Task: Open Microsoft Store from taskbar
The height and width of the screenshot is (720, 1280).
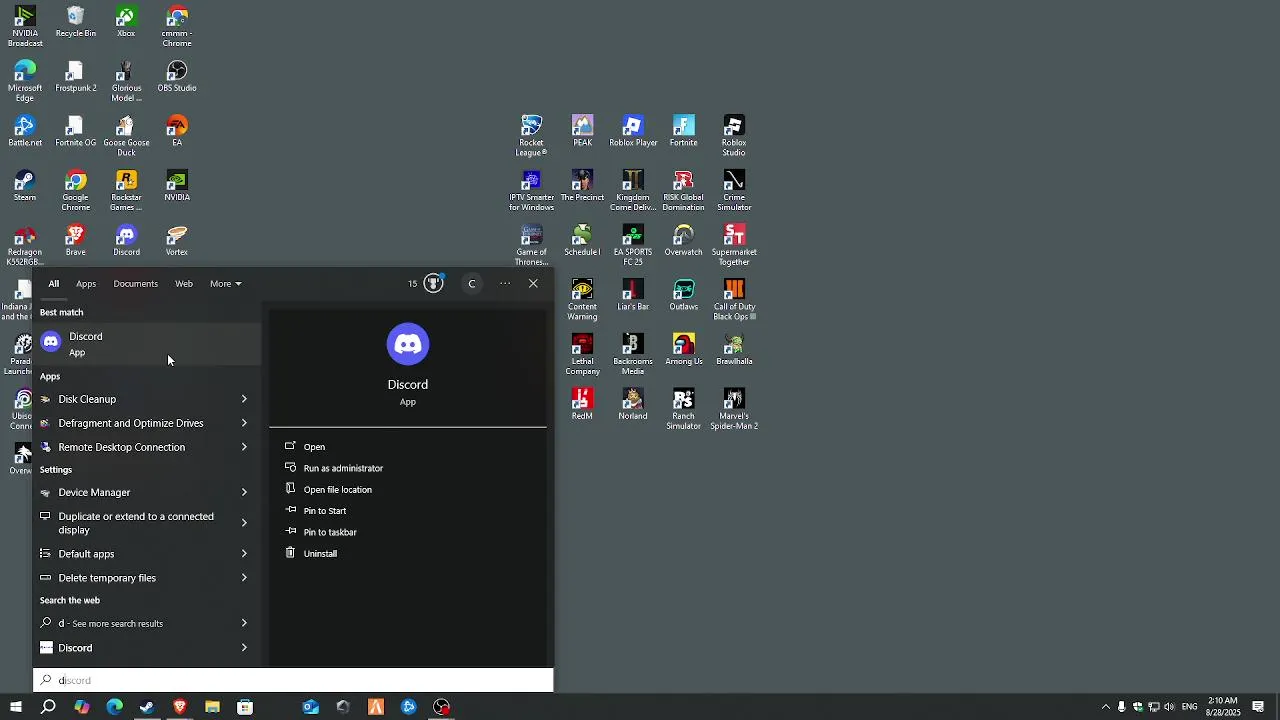Action: tap(245, 707)
